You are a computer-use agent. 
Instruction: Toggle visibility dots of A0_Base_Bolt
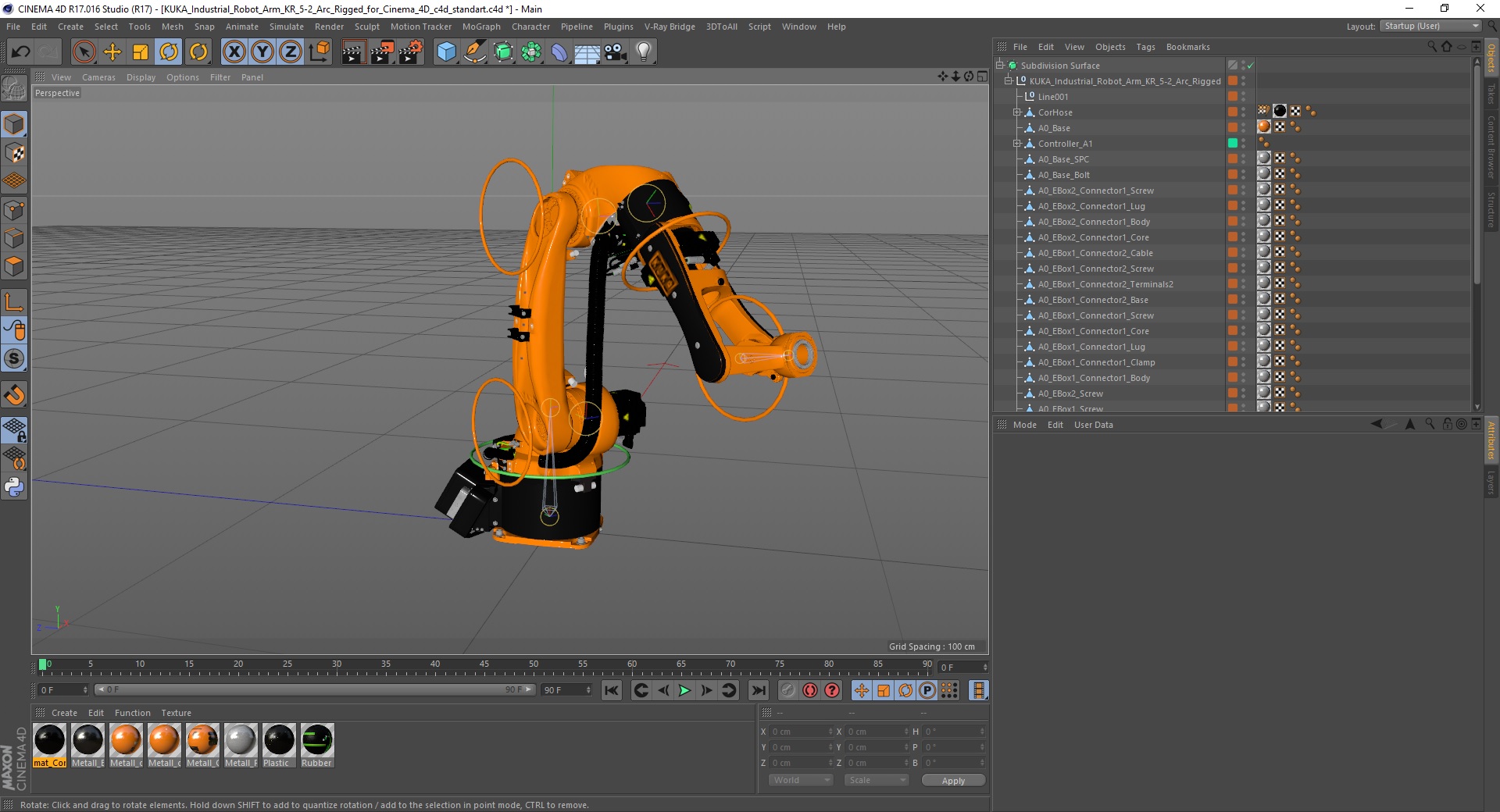coord(1244,175)
